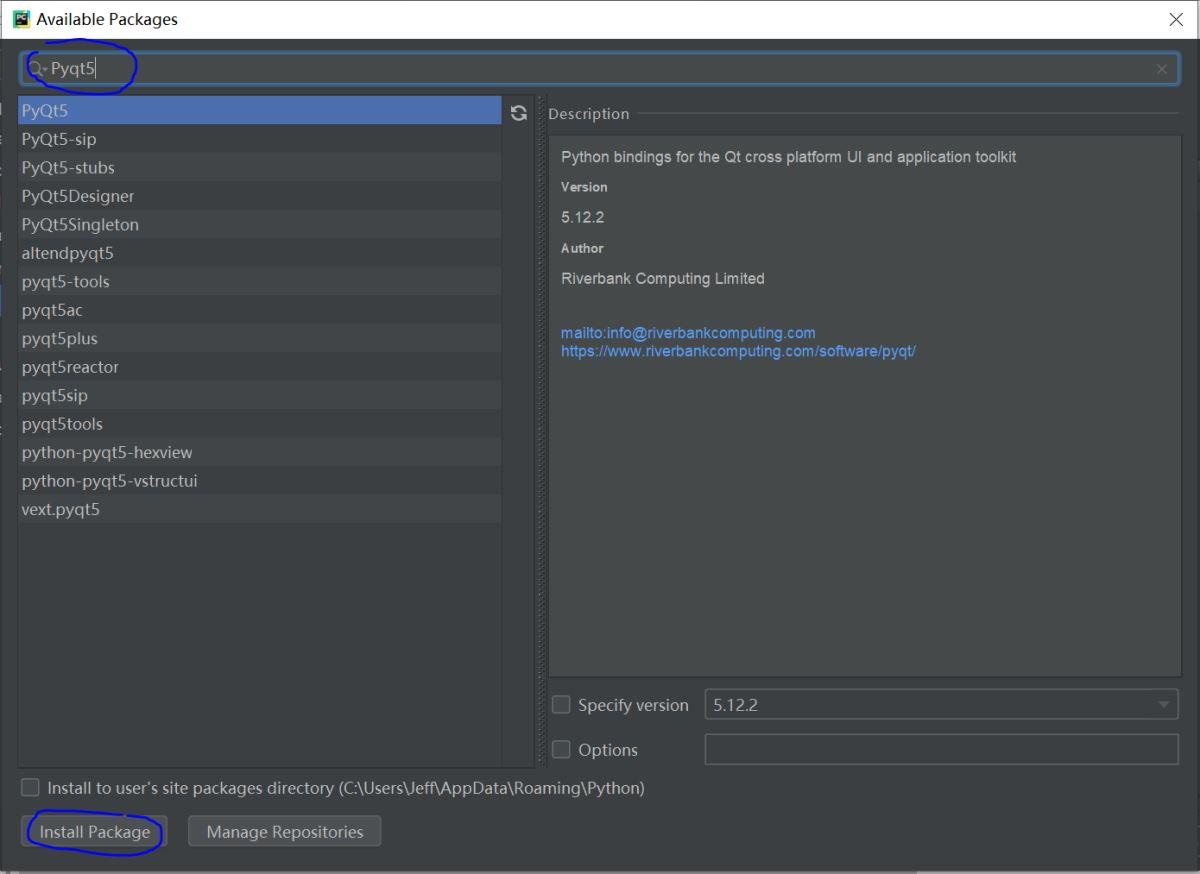1200x874 pixels.
Task: Select PyQt5-sip in the package list
Action: pyautogui.click(x=59, y=139)
